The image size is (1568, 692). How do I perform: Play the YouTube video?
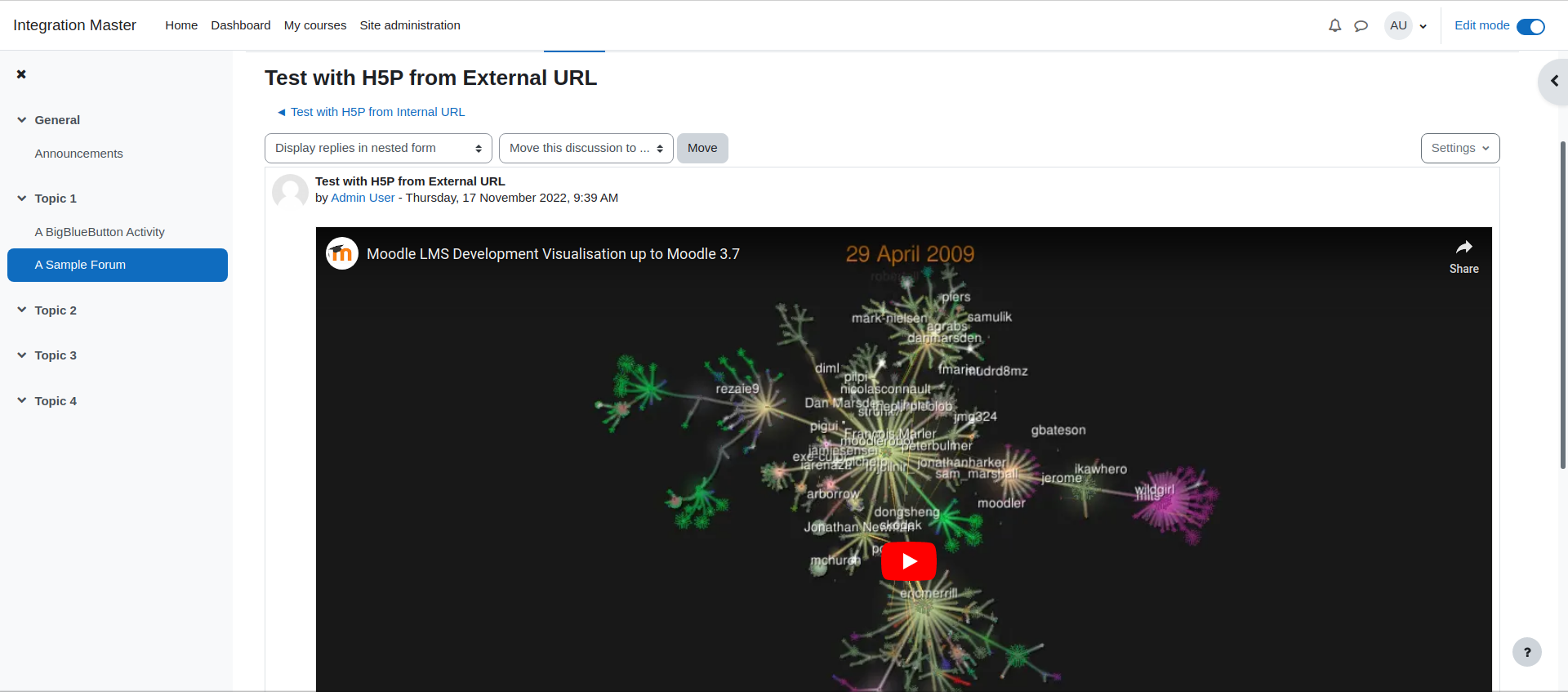pyautogui.click(x=909, y=561)
